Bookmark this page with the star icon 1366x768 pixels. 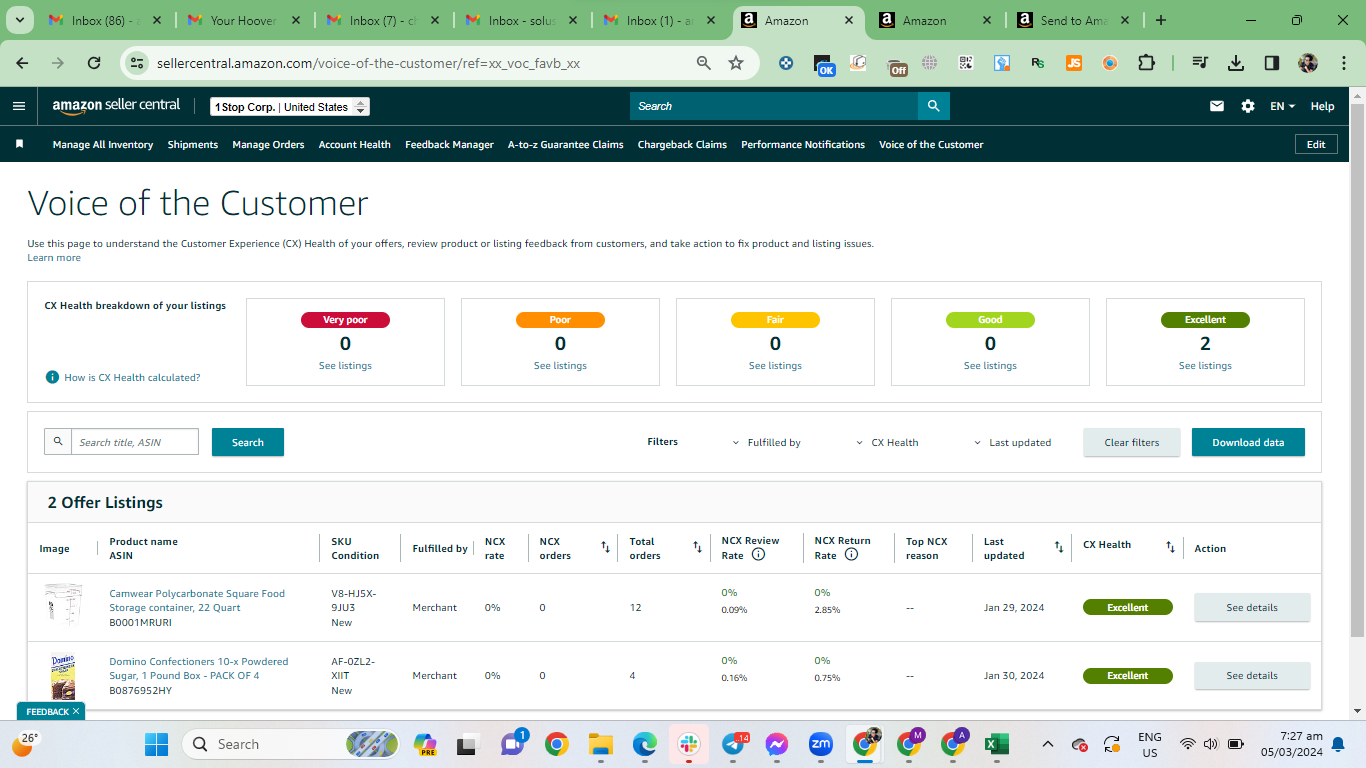click(736, 63)
